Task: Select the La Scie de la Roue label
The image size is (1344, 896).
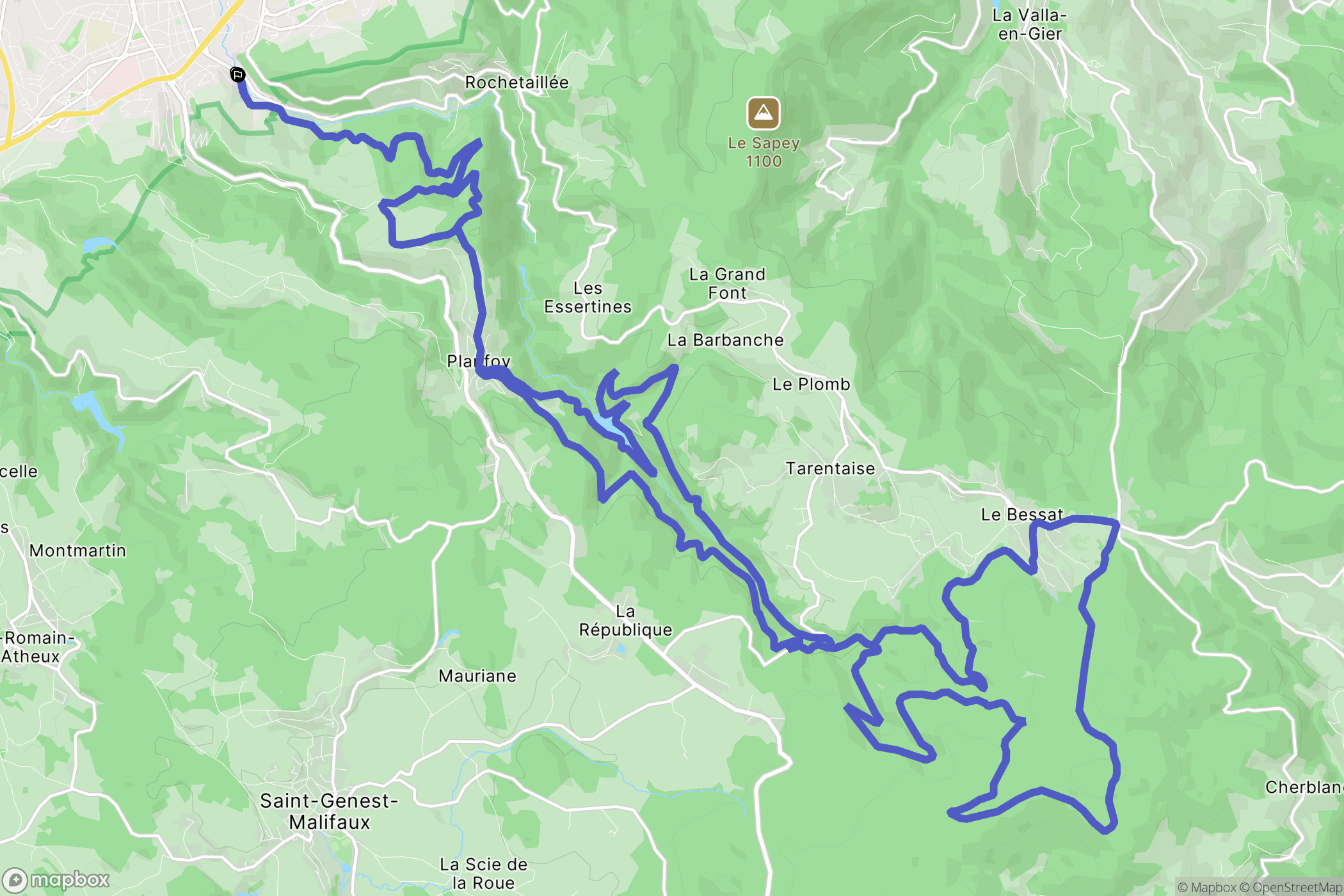Action: coord(483,874)
